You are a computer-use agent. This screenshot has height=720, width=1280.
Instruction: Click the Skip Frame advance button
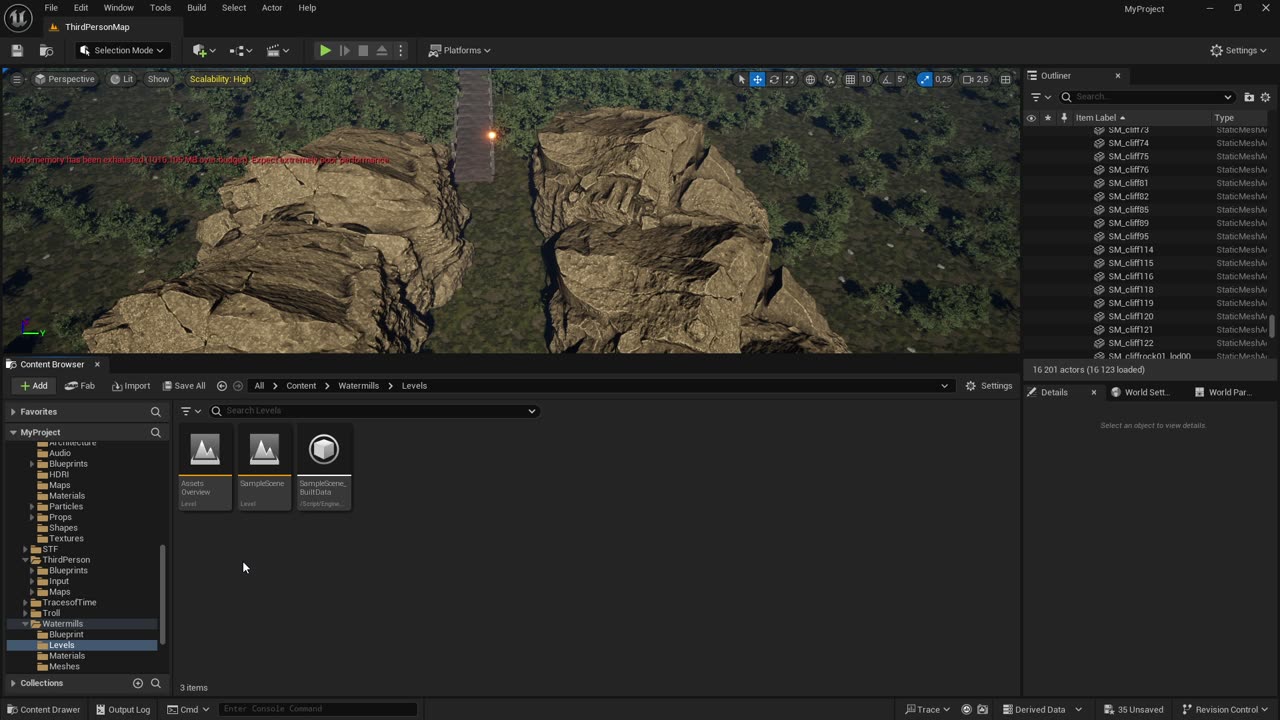[344, 50]
